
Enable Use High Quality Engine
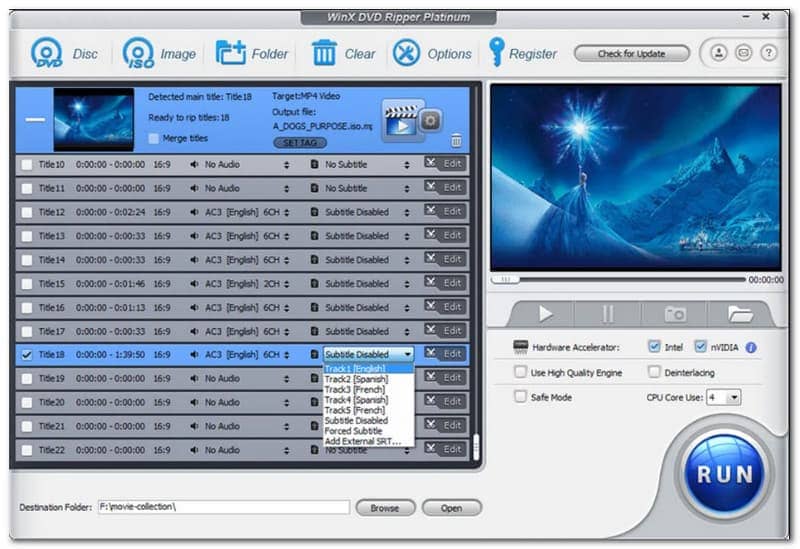coord(520,372)
